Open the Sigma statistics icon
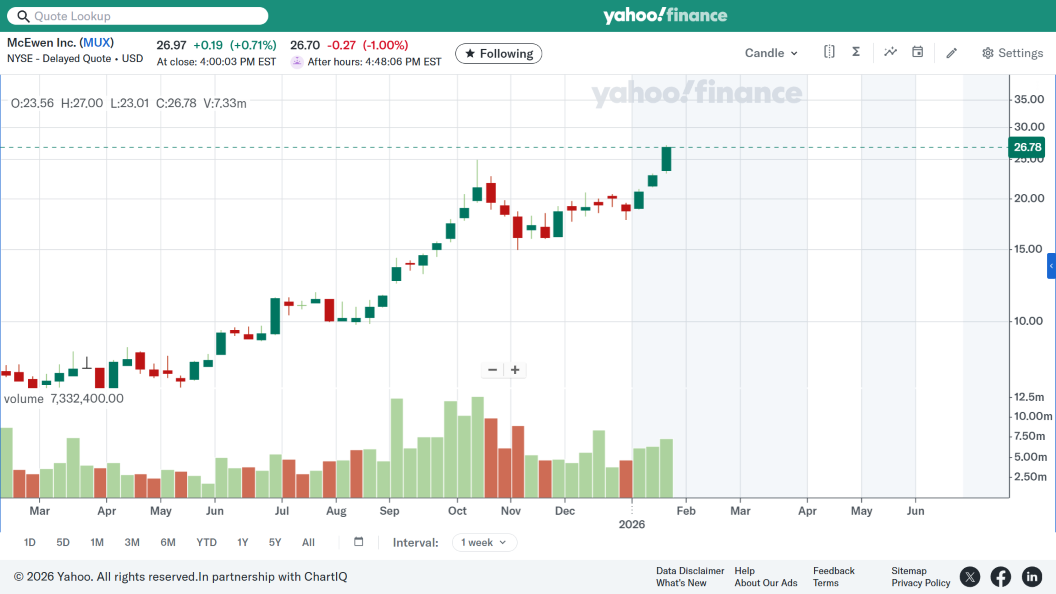The width and height of the screenshot is (1056, 594). pyautogui.click(x=856, y=52)
